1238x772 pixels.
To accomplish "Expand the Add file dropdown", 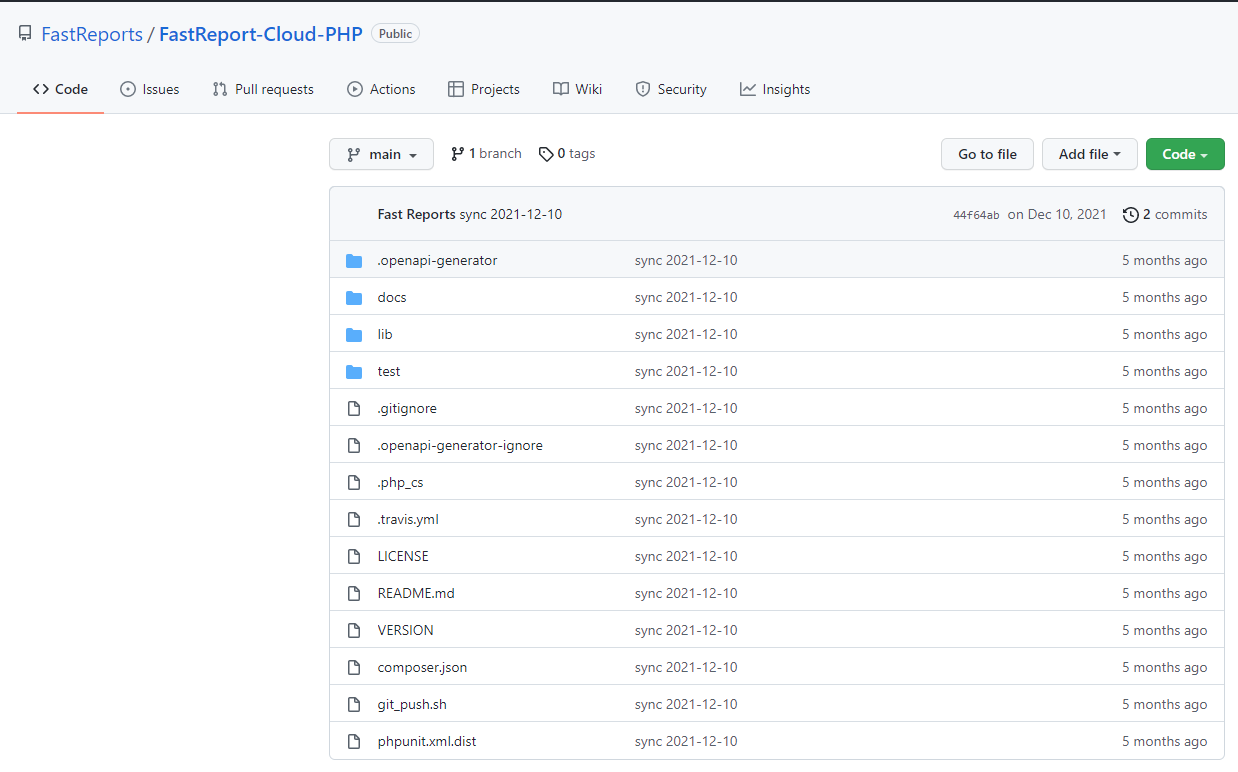I will click(1090, 154).
